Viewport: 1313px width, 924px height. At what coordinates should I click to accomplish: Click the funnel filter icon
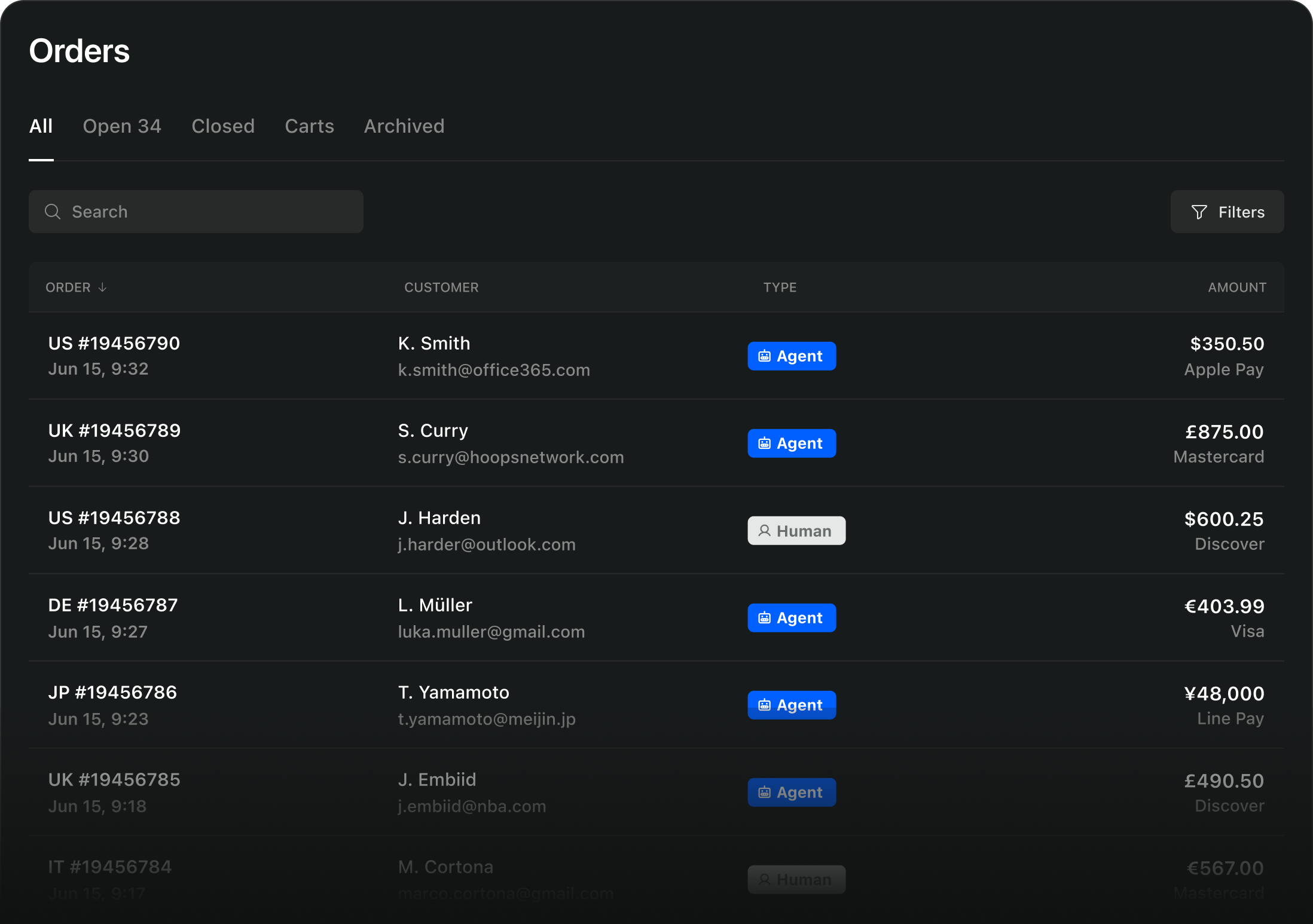point(1199,212)
